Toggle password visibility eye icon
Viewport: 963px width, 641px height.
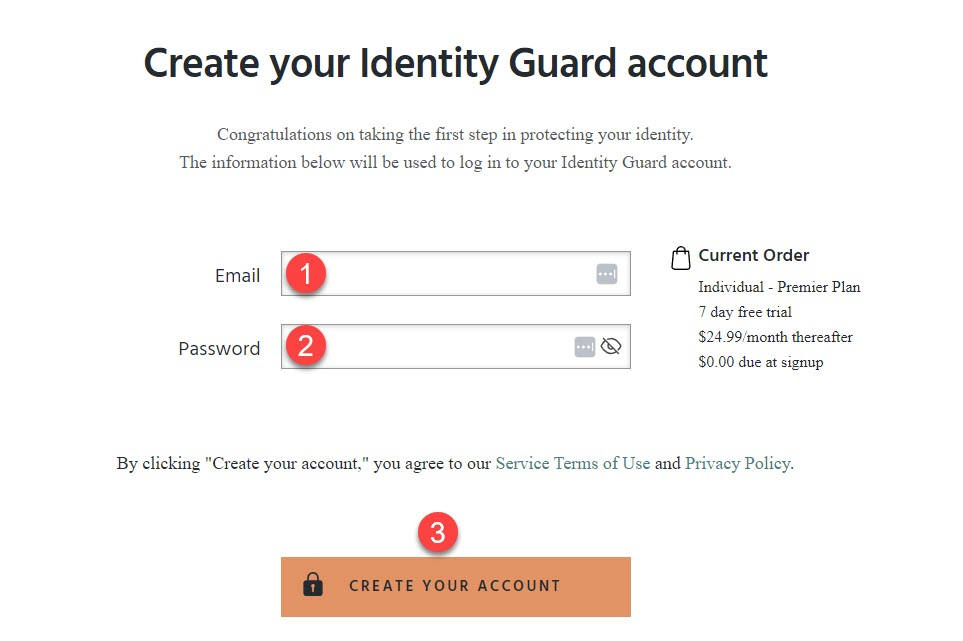(611, 347)
